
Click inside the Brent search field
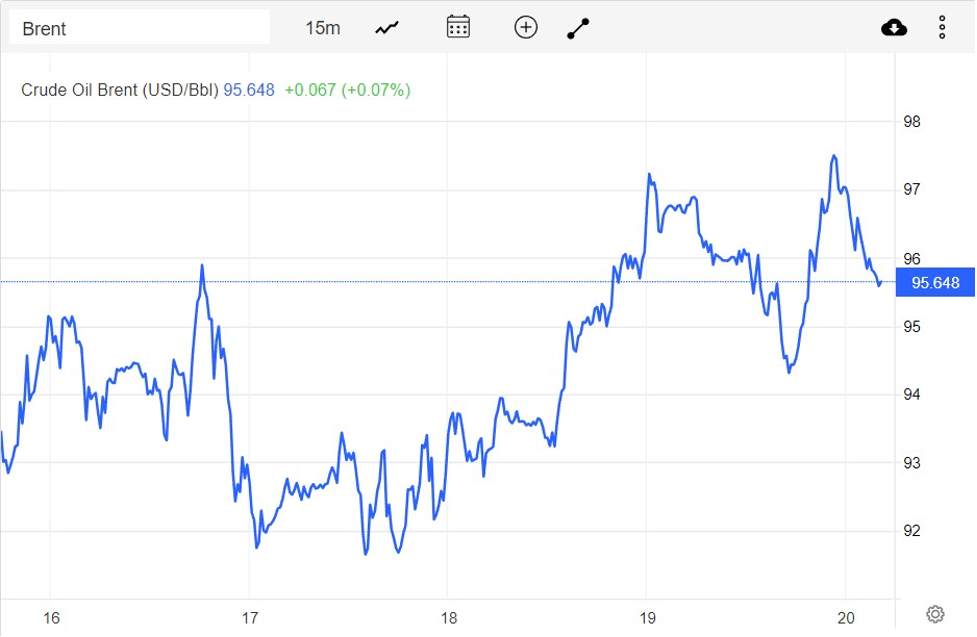point(140,29)
